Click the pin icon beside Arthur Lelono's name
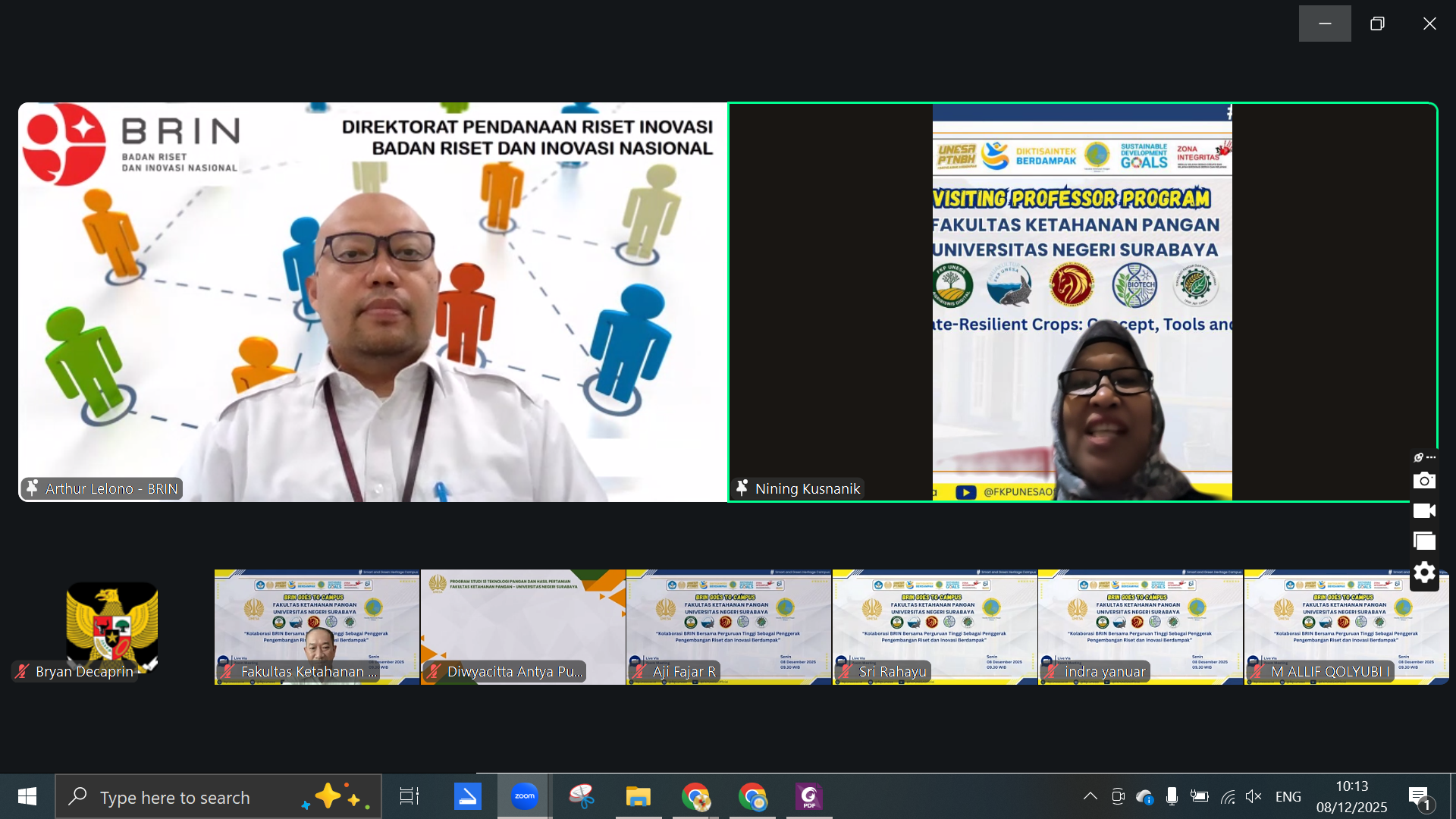Viewport: 1456px width, 819px height. pos(32,488)
